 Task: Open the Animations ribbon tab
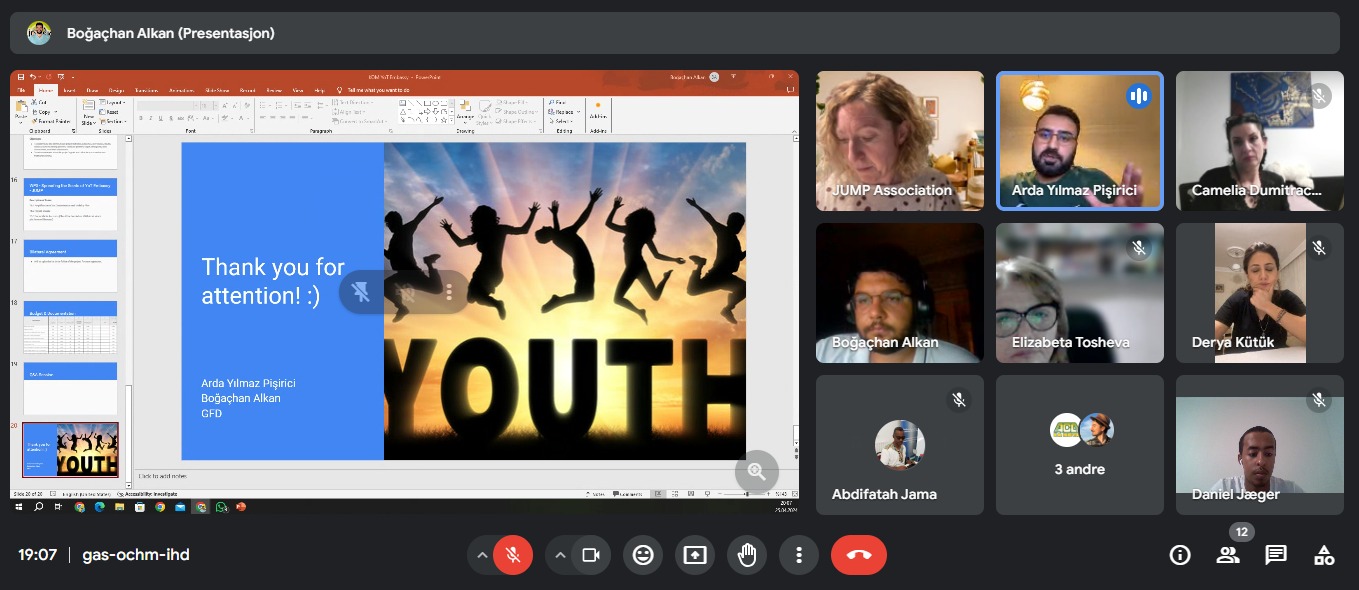click(x=181, y=90)
